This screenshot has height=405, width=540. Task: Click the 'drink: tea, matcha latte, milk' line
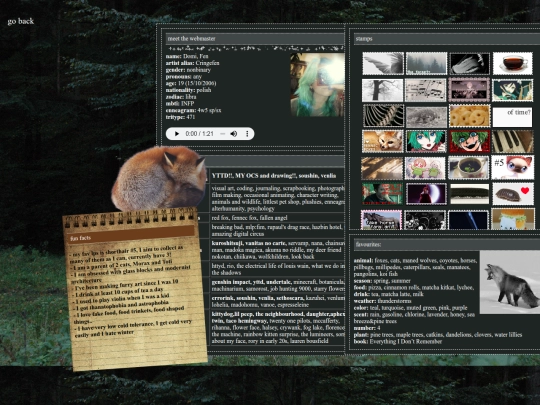[389, 294]
